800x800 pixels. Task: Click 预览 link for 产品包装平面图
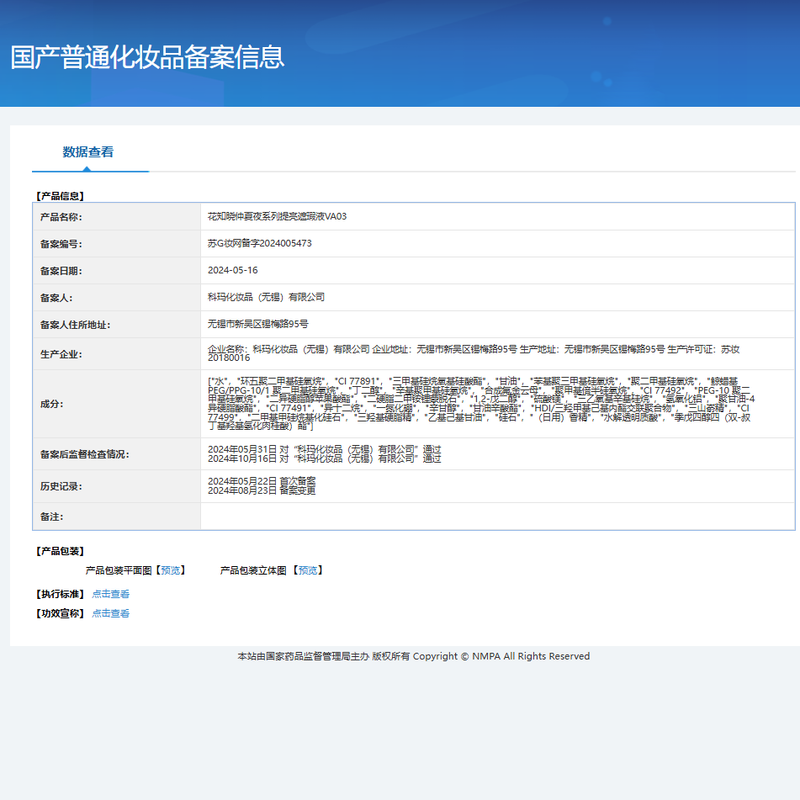[171, 570]
